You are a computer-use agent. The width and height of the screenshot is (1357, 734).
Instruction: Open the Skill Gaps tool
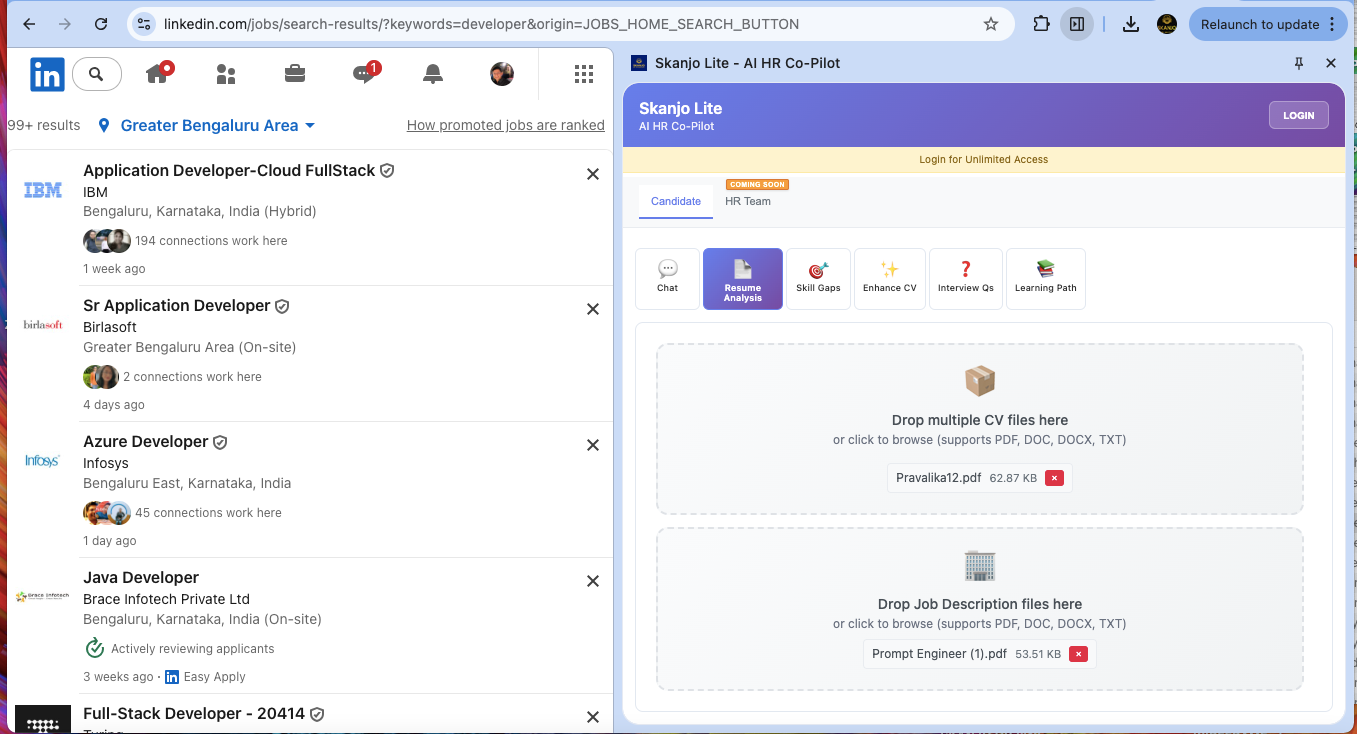pos(818,279)
